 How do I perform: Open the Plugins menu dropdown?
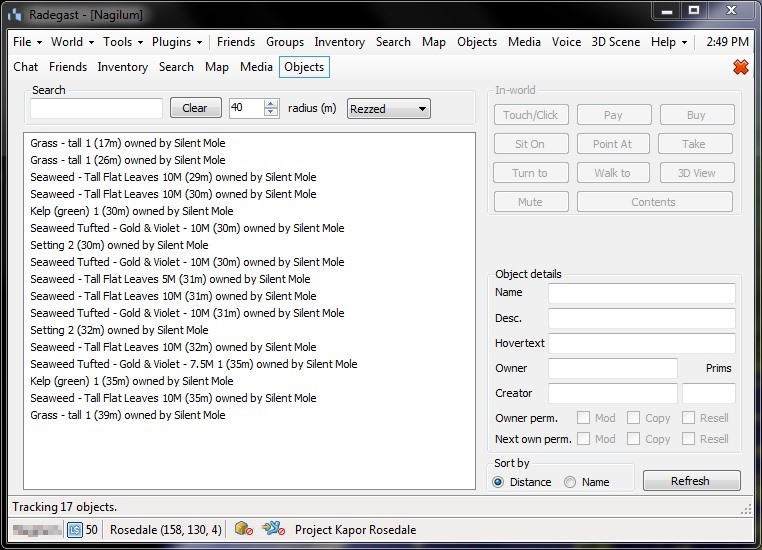[x=177, y=42]
